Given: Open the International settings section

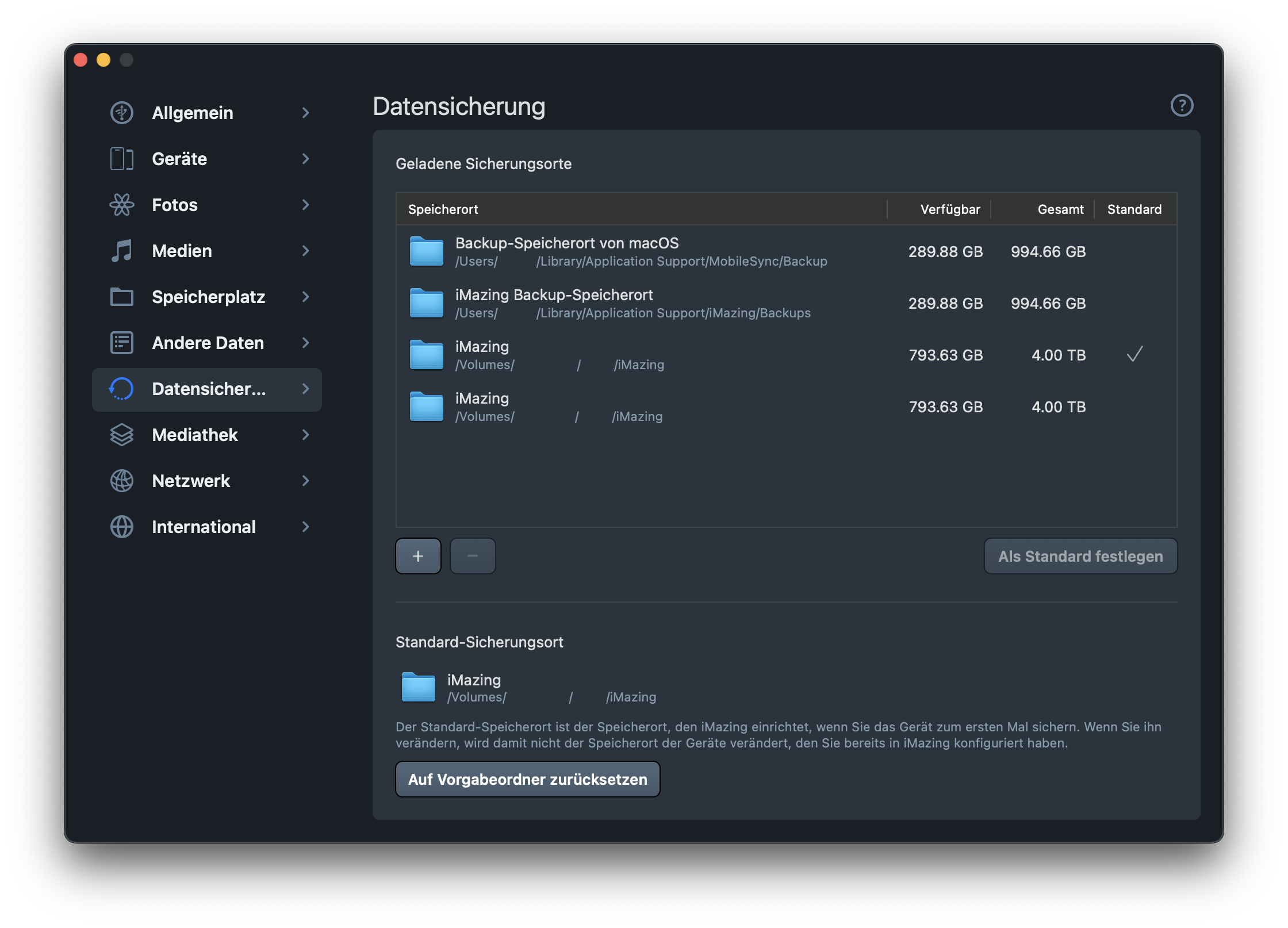Looking at the screenshot, I should 204,527.
